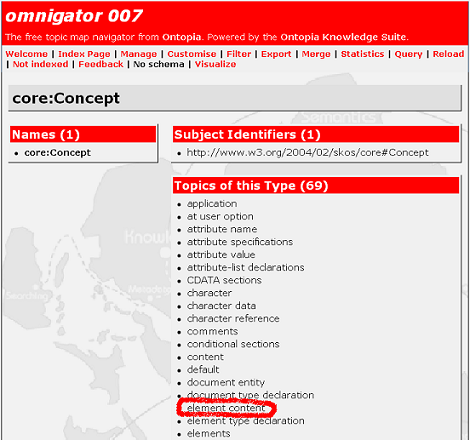
Task: Open the CDATA sections topic
Action: tap(224, 280)
